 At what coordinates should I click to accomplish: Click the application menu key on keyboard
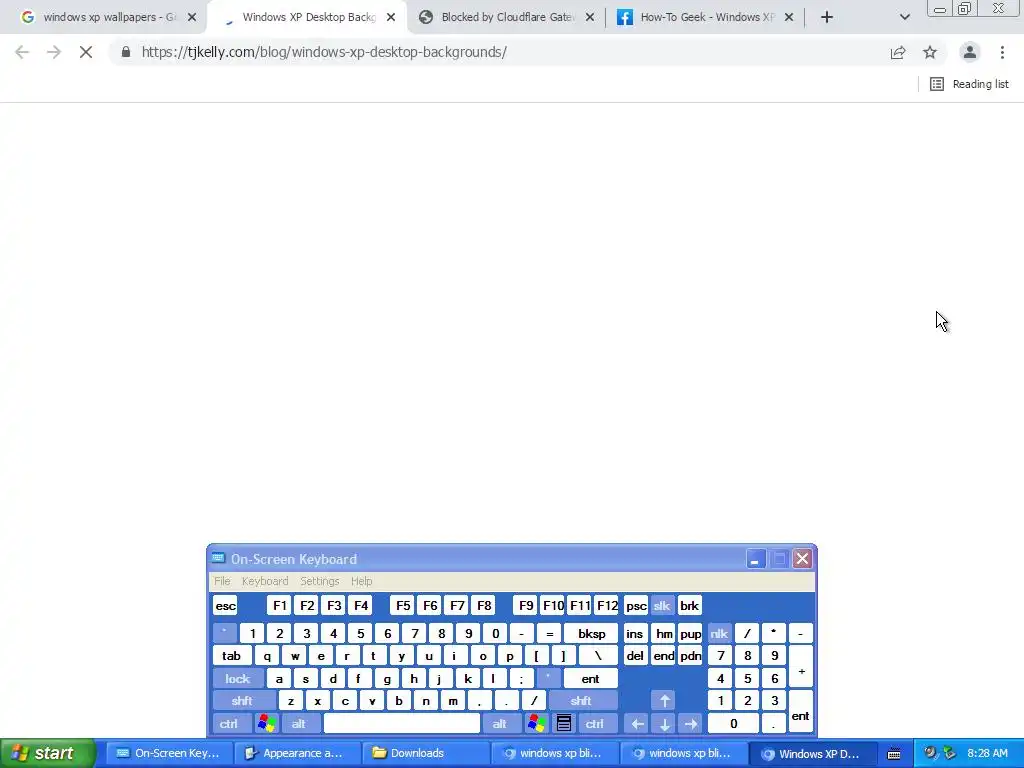pyautogui.click(x=564, y=724)
